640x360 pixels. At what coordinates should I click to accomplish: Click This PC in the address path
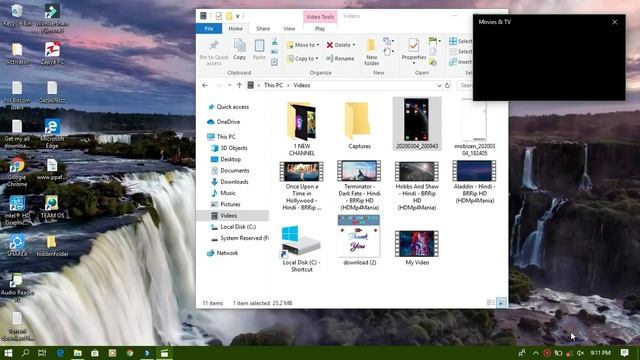pos(273,85)
